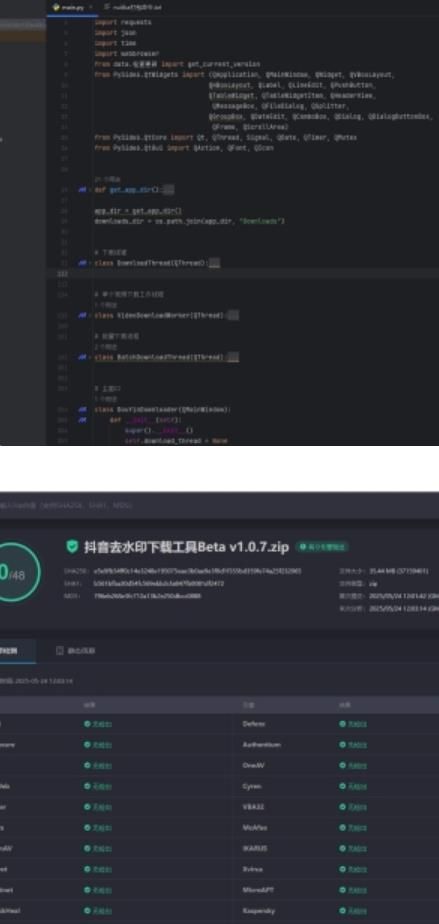This screenshot has width=439, height=924.
Task: Open the VBA32 scan result link
Action: (357, 807)
